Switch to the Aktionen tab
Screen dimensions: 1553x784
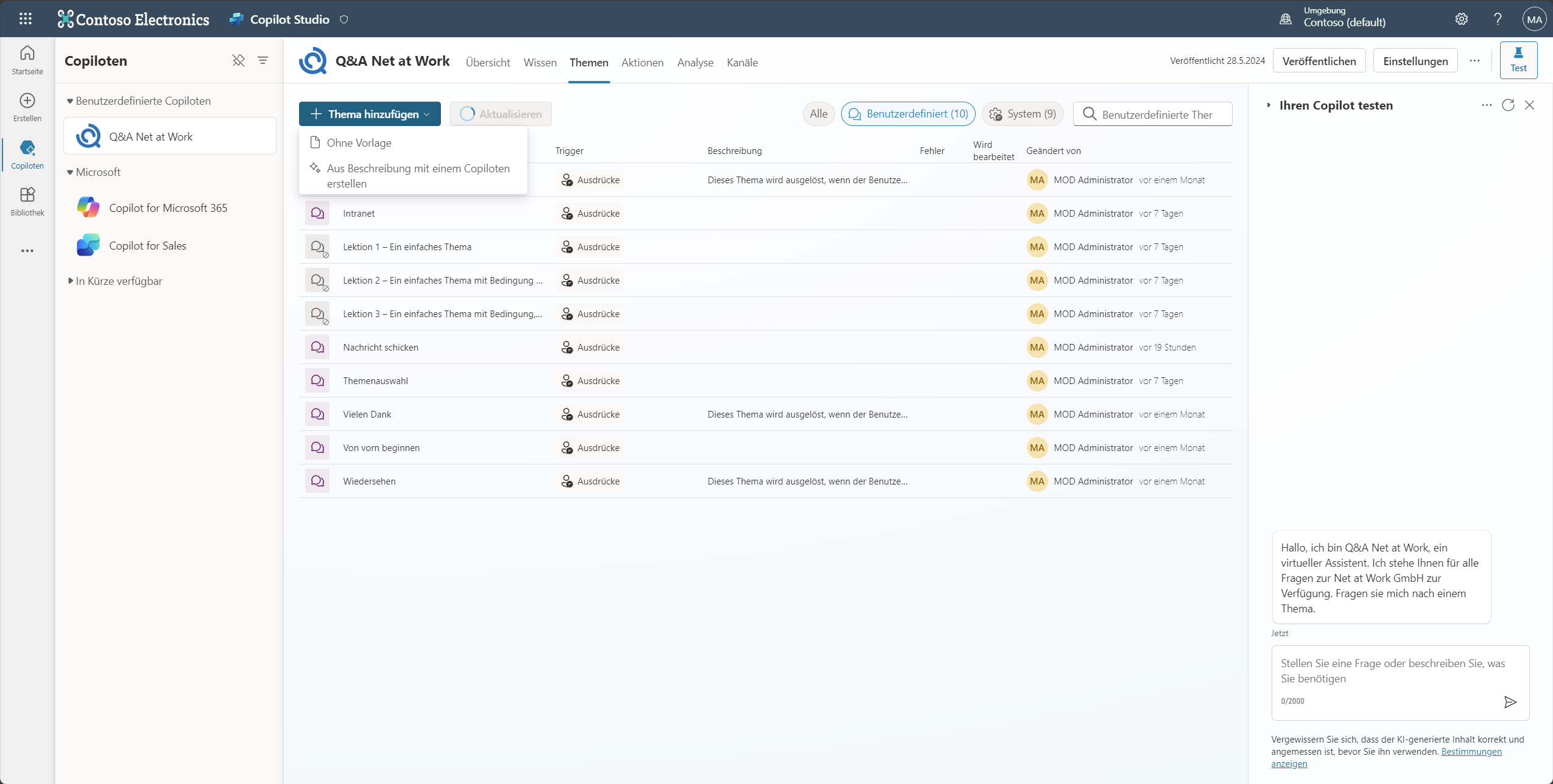(x=642, y=62)
